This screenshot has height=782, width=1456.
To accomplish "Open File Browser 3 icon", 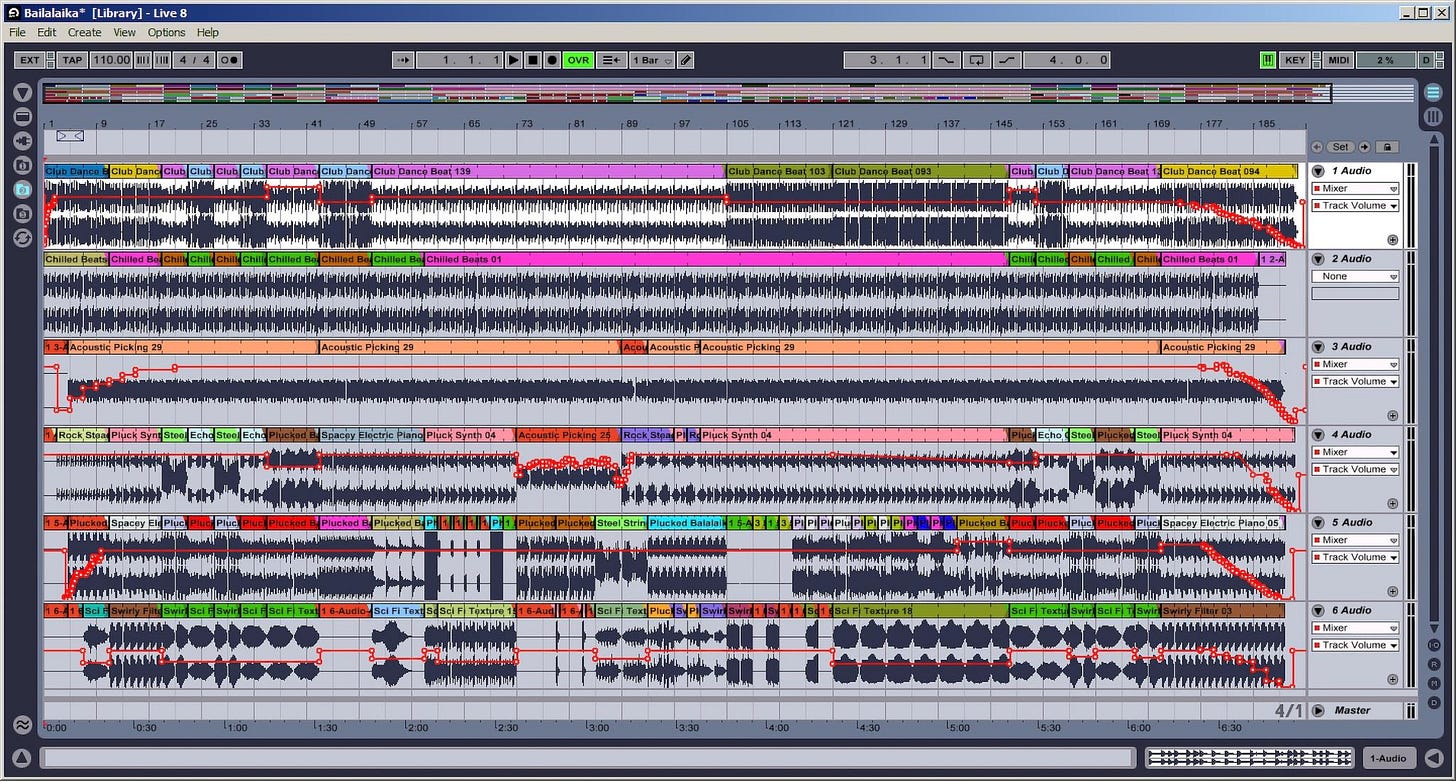I will coord(23,213).
